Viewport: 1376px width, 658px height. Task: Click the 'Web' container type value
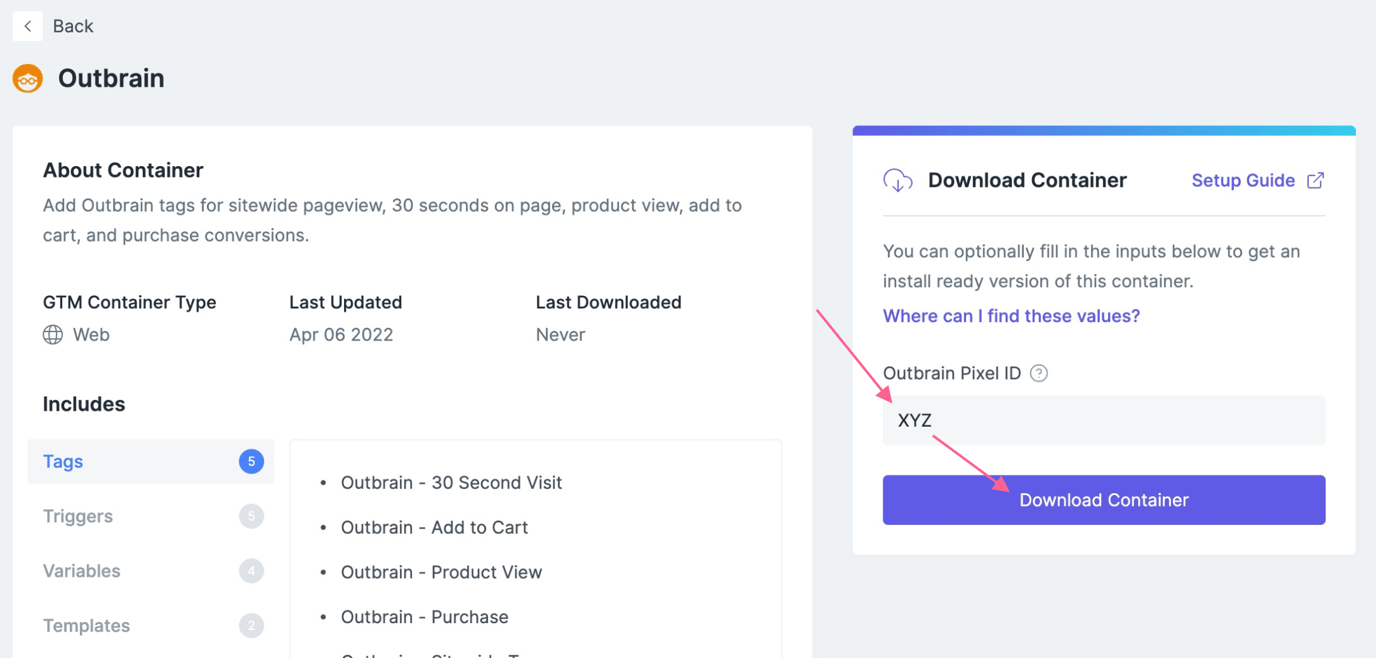click(91, 335)
